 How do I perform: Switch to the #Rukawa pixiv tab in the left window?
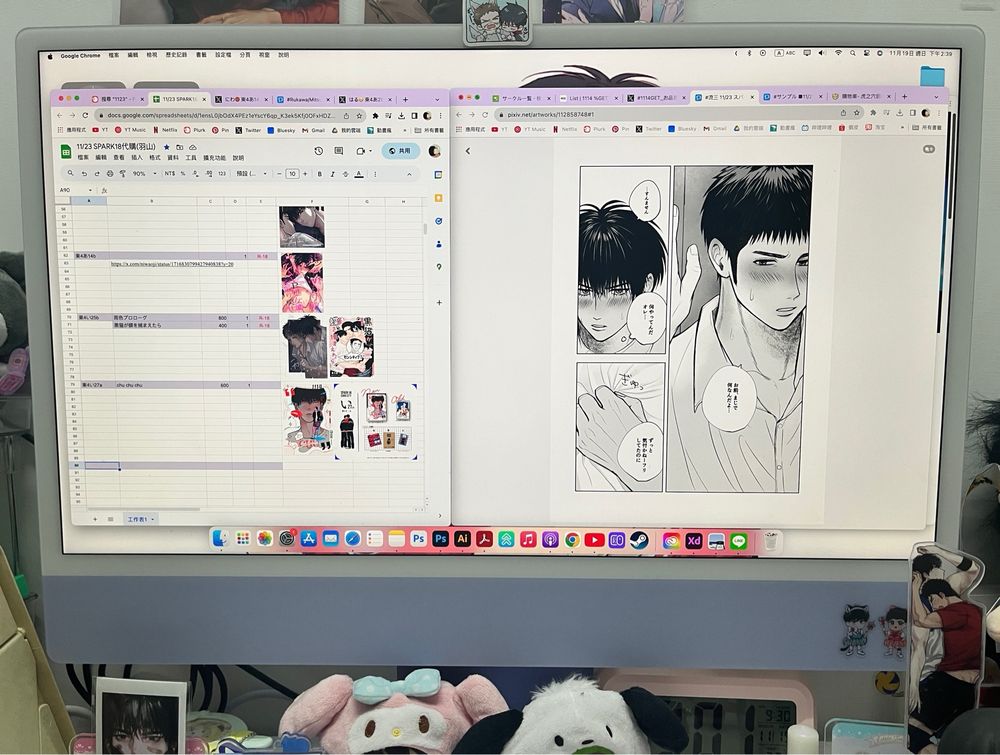click(x=302, y=99)
